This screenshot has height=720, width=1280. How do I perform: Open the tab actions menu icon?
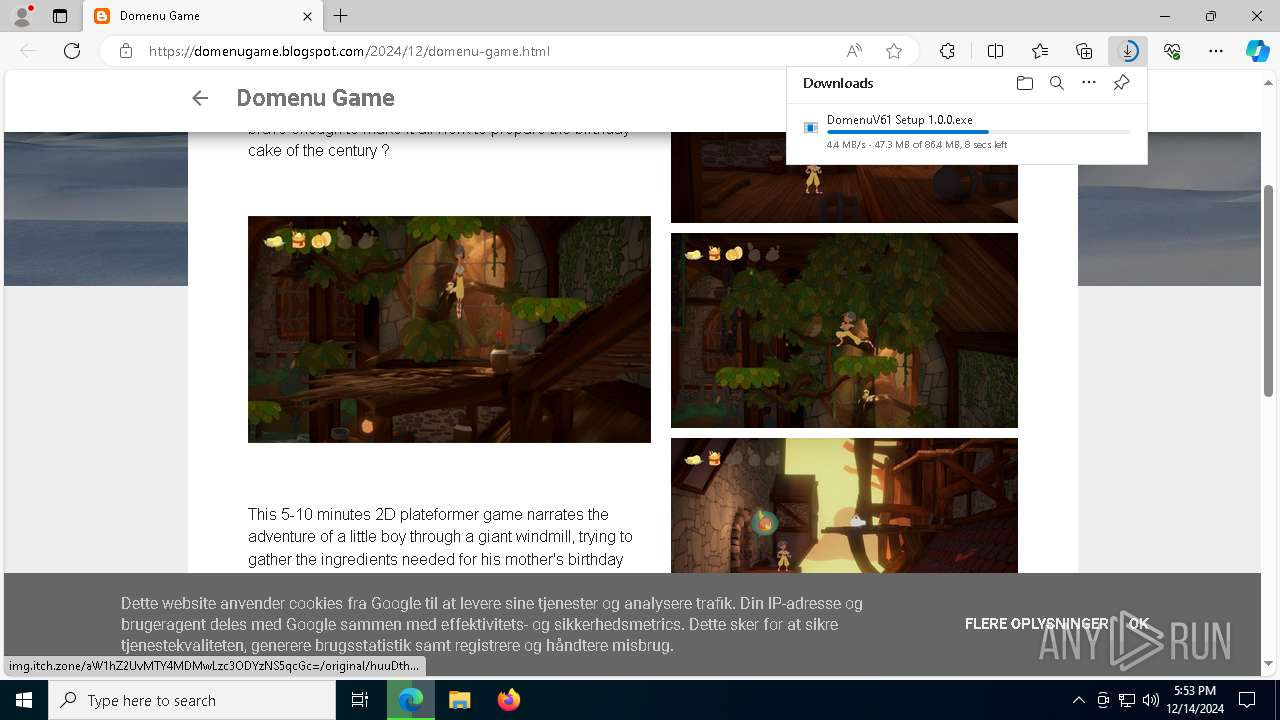(x=60, y=16)
